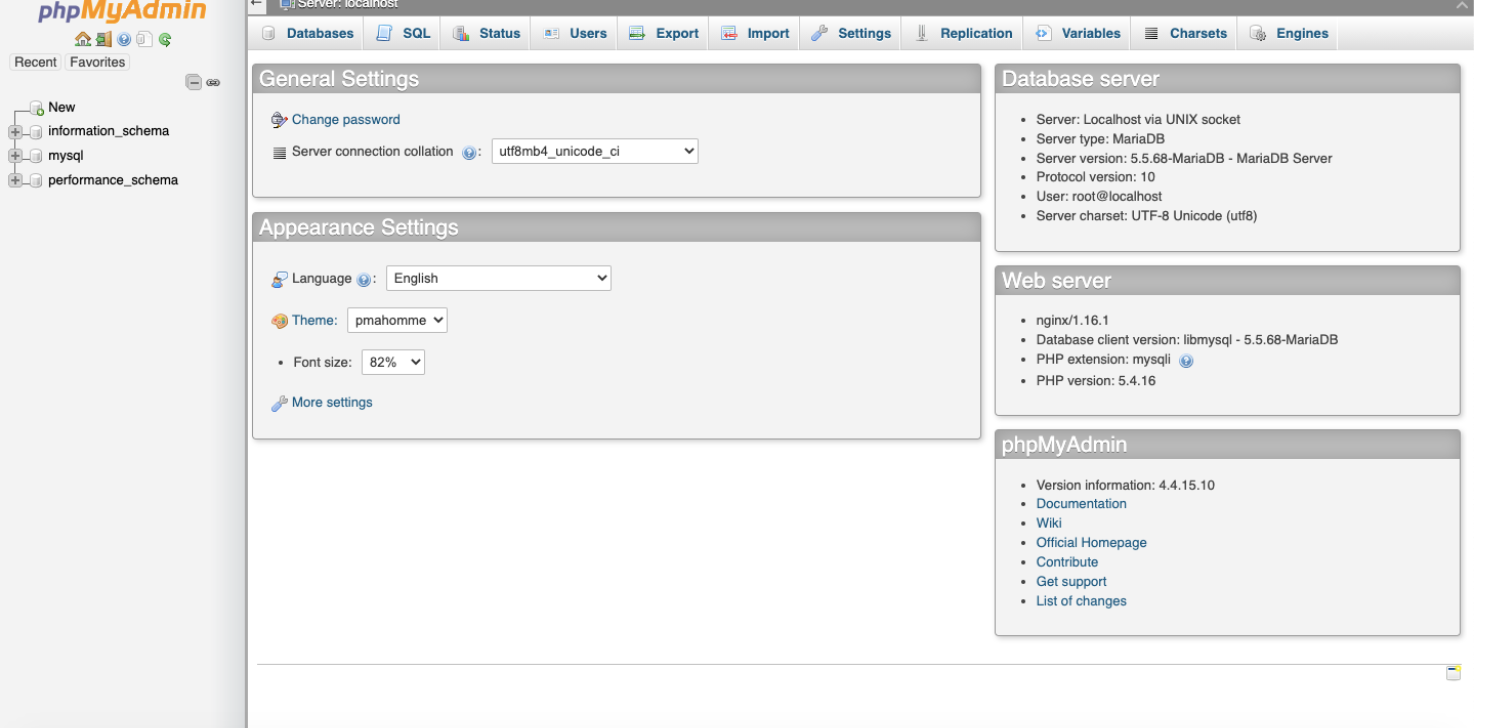Click the Log out door icon
This screenshot has height=728, width=1487.
pos(103,40)
